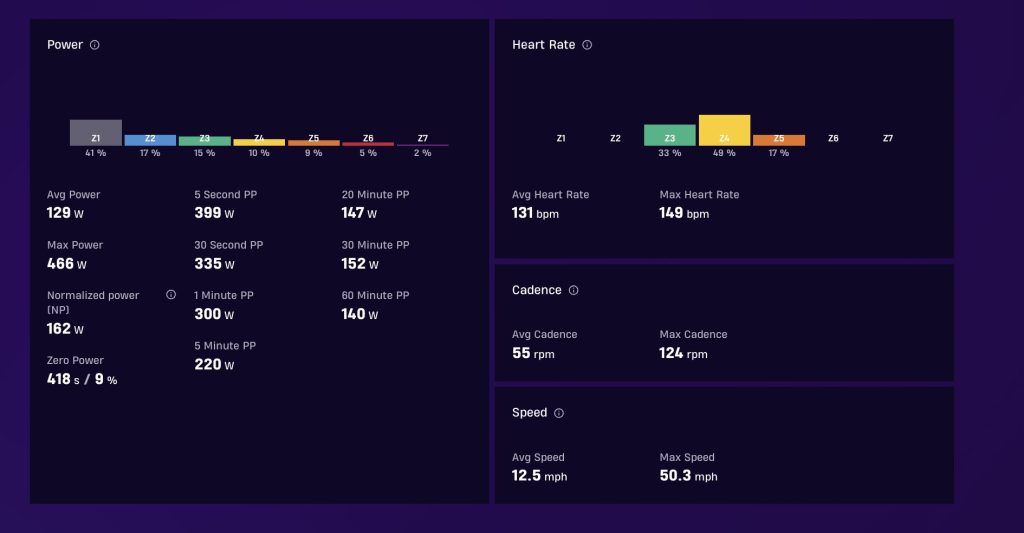The image size is (1024, 533).
Task: Open the Normalized power info icon
Action: click(171, 295)
